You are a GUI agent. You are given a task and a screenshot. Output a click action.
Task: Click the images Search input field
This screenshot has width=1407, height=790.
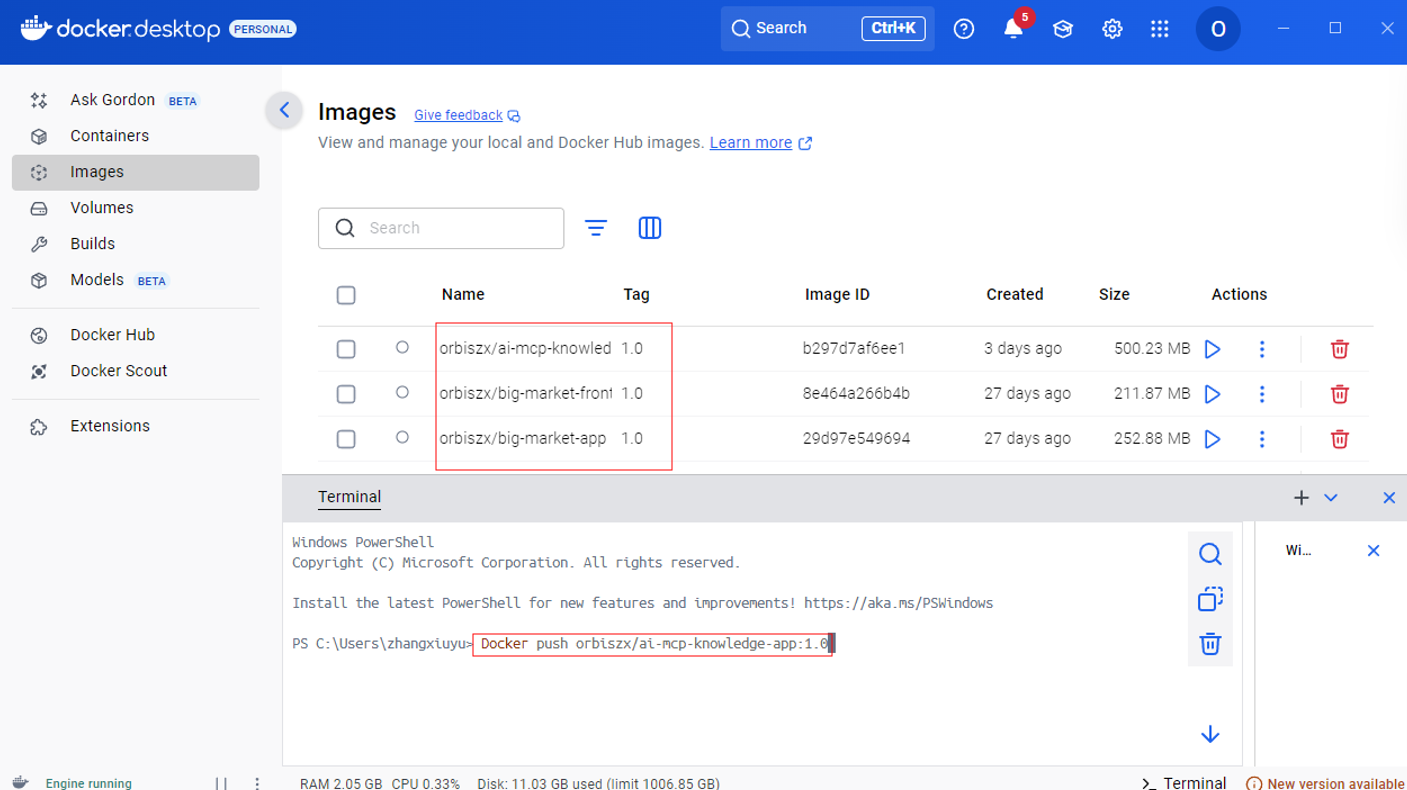[x=441, y=228]
